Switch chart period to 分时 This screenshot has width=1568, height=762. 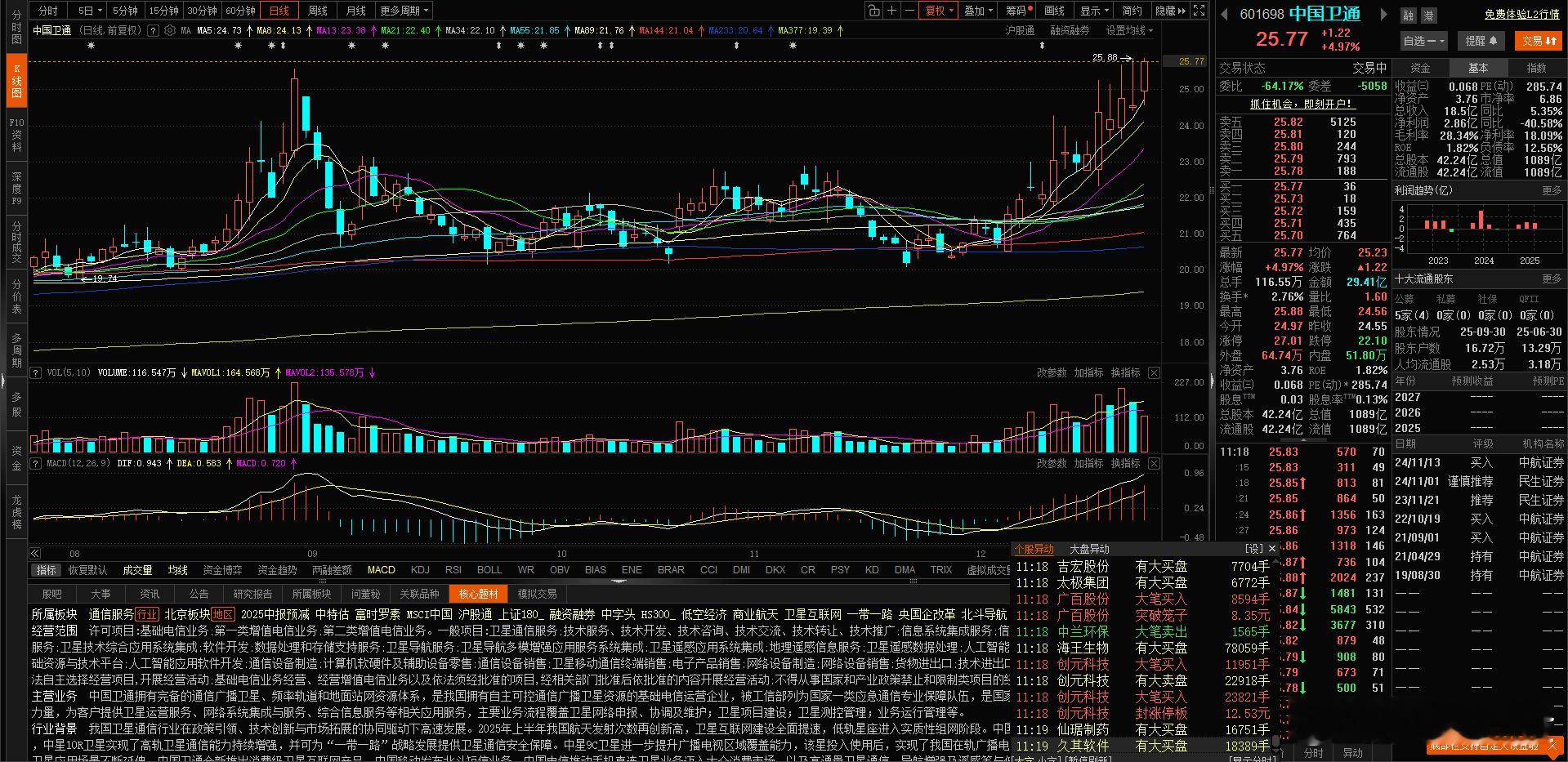click(x=48, y=11)
